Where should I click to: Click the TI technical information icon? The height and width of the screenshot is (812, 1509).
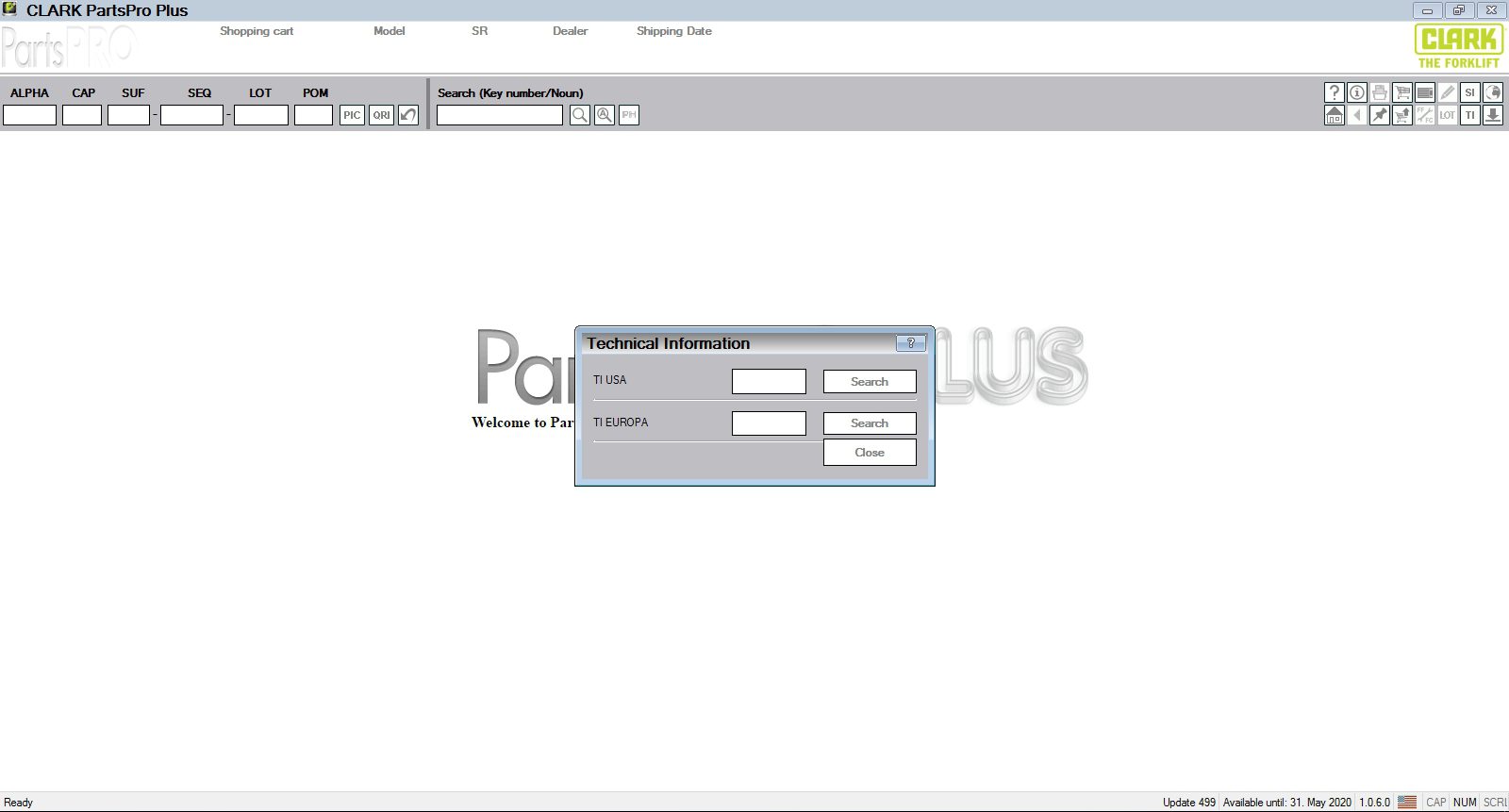1469,115
